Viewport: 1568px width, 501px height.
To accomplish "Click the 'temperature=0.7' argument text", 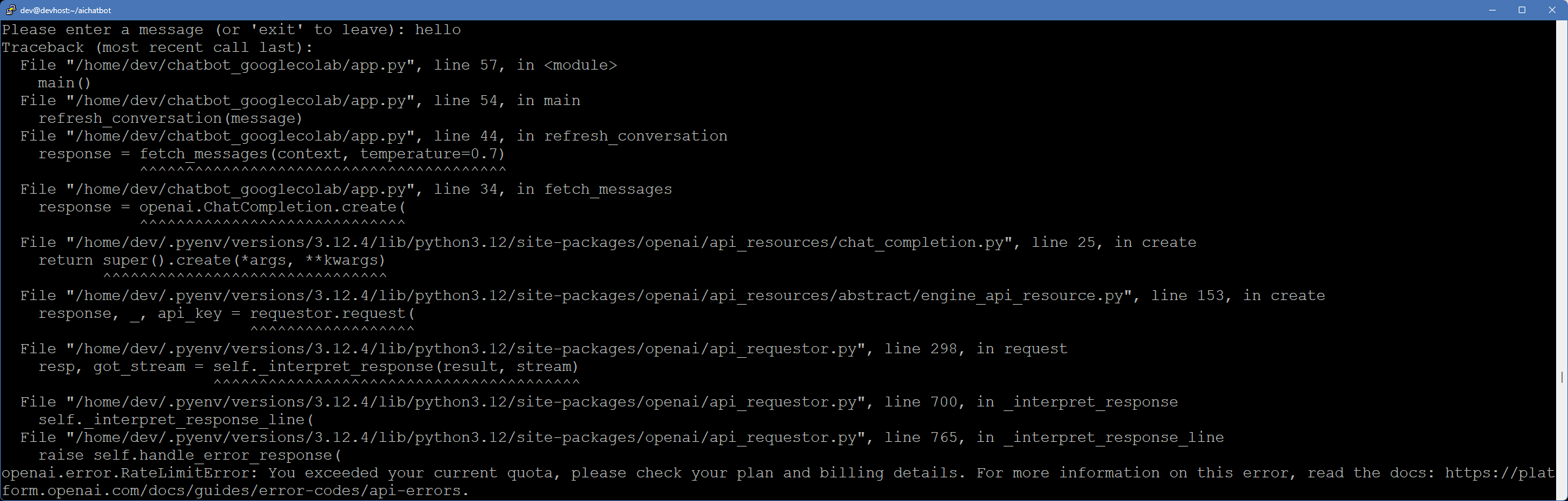I will 432,154.
